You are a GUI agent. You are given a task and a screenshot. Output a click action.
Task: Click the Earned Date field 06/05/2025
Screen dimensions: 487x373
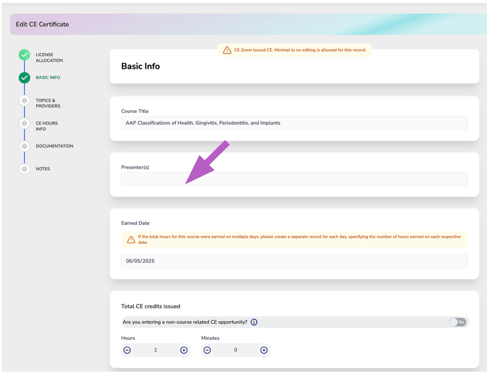(x=294, y=261)
